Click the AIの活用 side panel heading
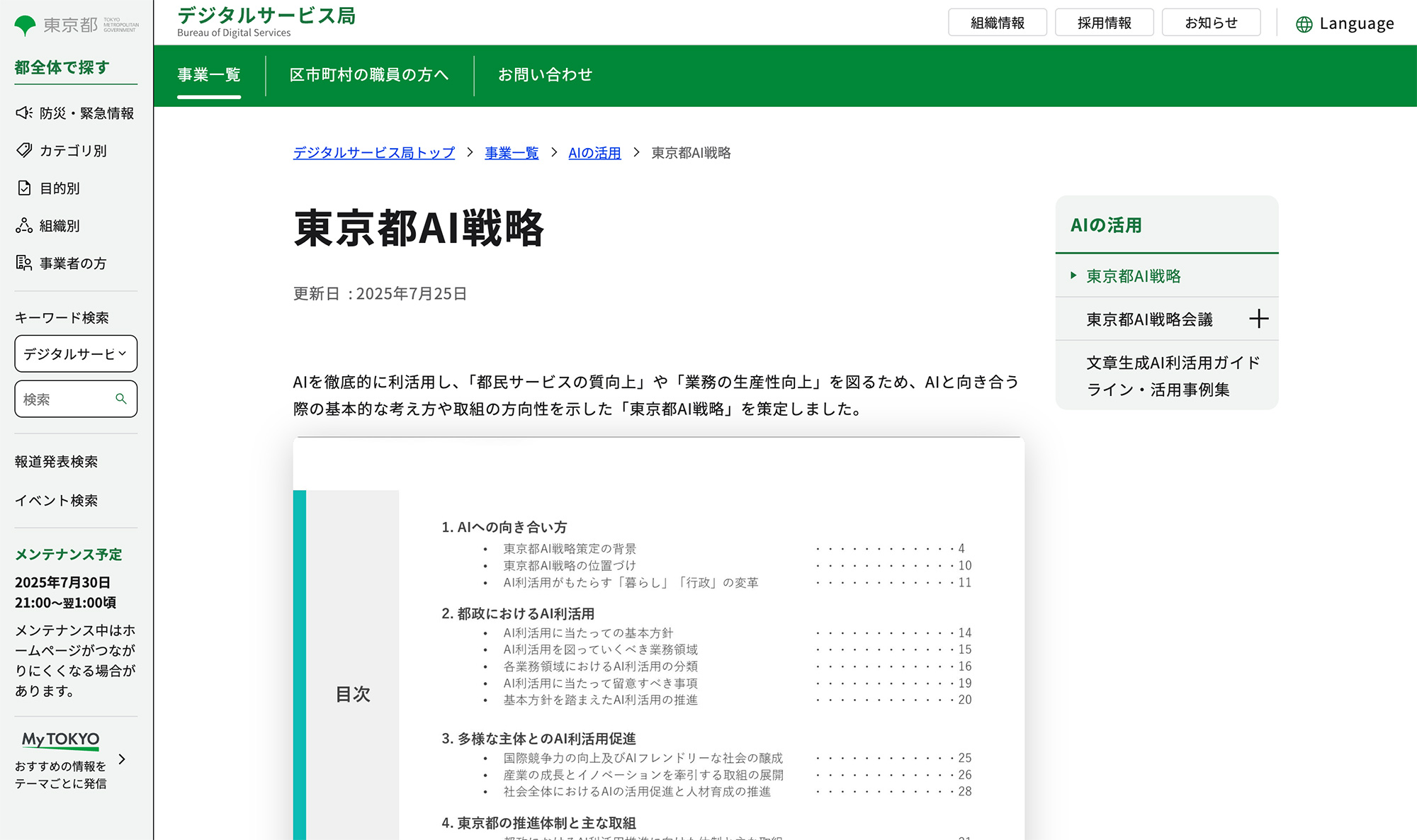The height and width of the screenshot is (840, 1417). pos(1106,225)
